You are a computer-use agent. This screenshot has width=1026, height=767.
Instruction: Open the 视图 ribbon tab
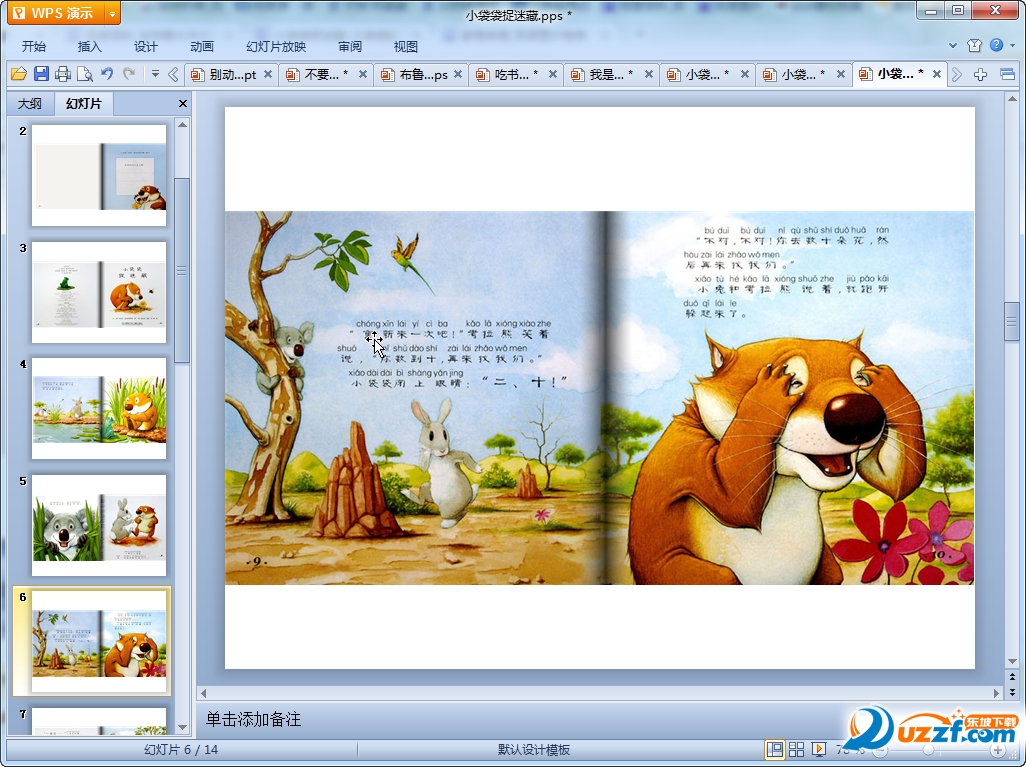click(406, 46)
